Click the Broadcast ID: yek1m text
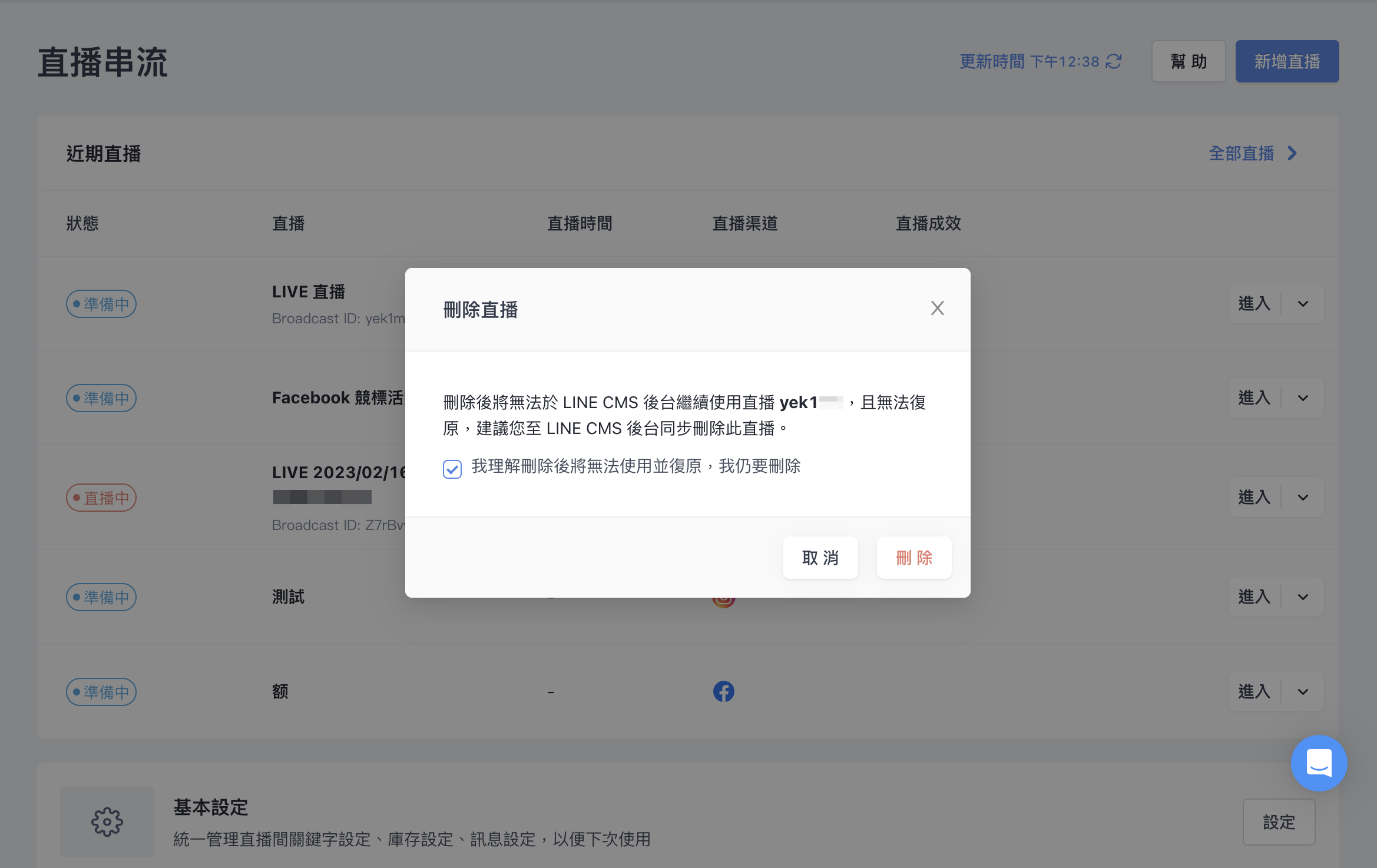The width and height of the screenshot is (1377, 868). click(x=339, y=319)
